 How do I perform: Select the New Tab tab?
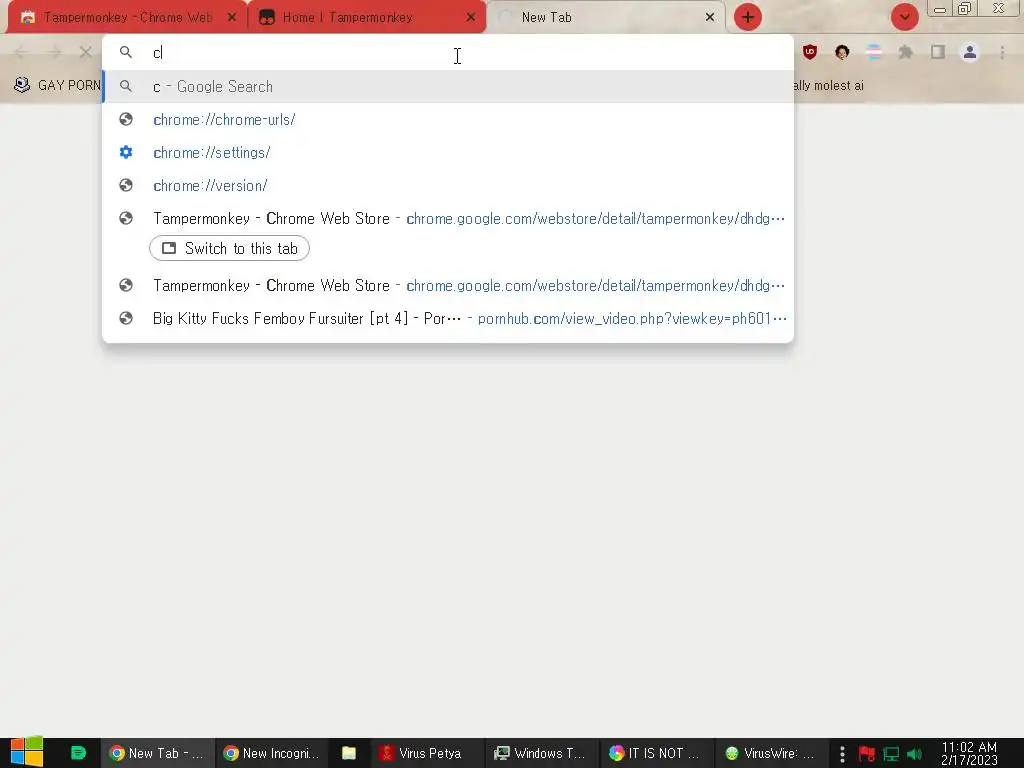(x=605, y=18)
